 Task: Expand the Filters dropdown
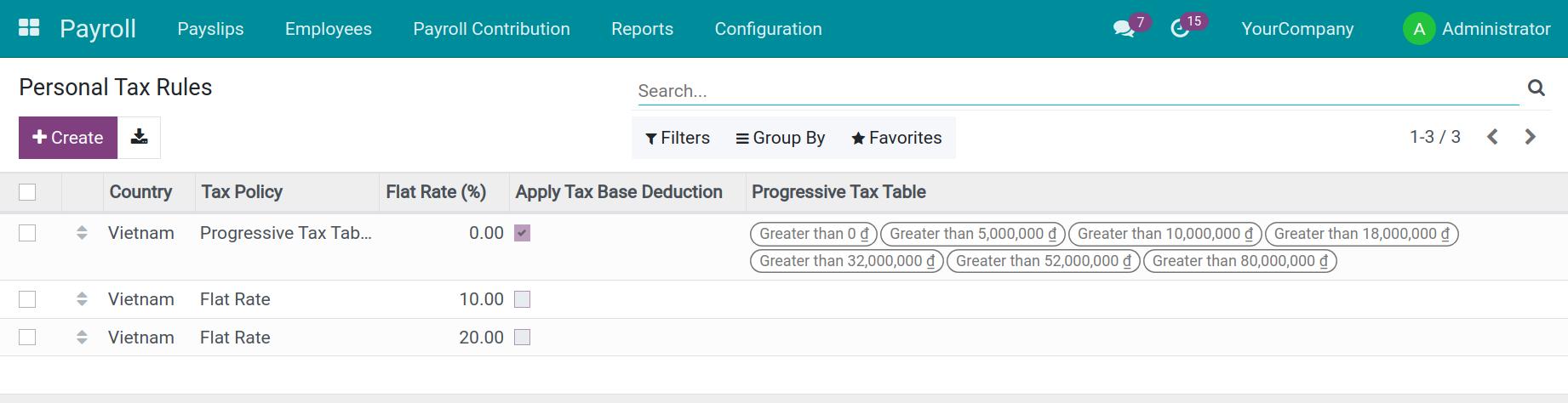[678, 138]
